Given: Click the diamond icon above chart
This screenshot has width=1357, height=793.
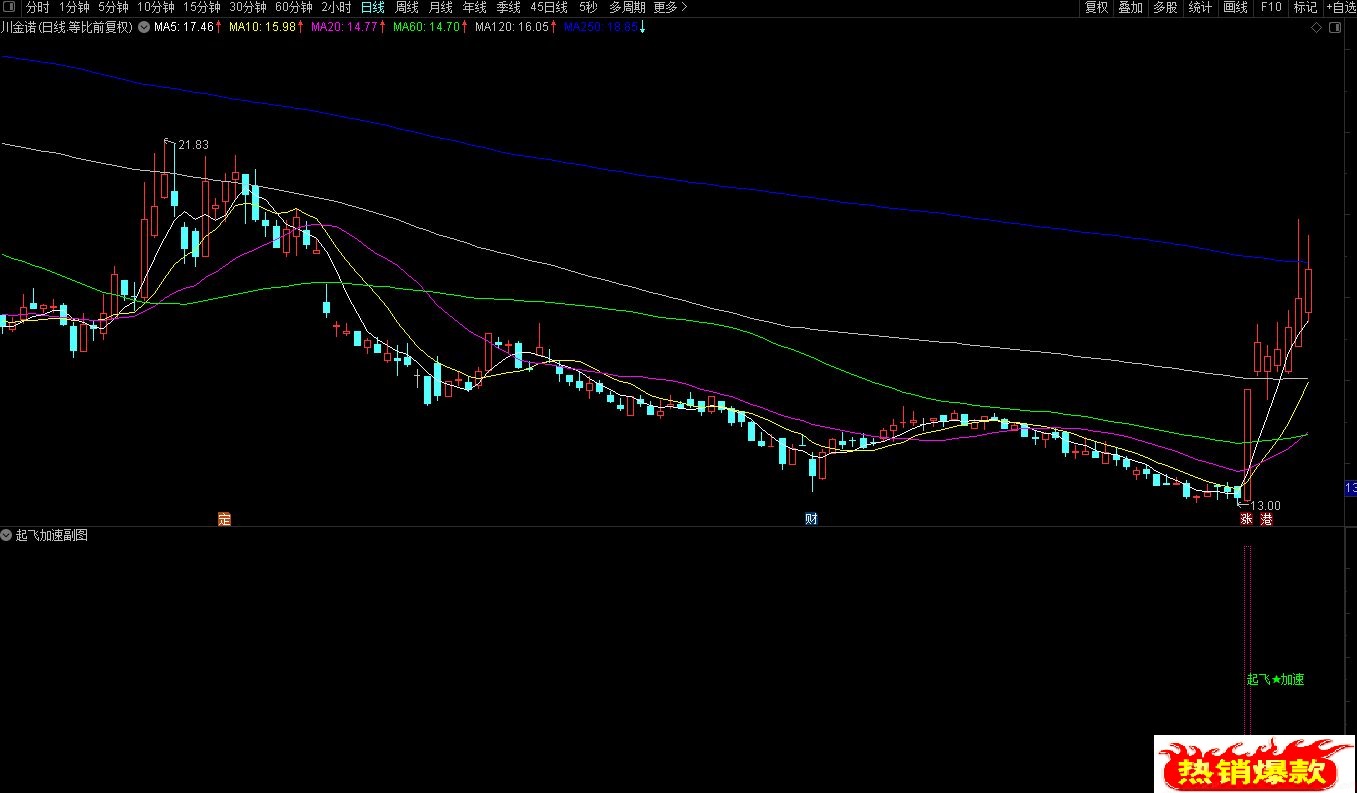Looking at the screenshot, I should (x=1317, y=28).
